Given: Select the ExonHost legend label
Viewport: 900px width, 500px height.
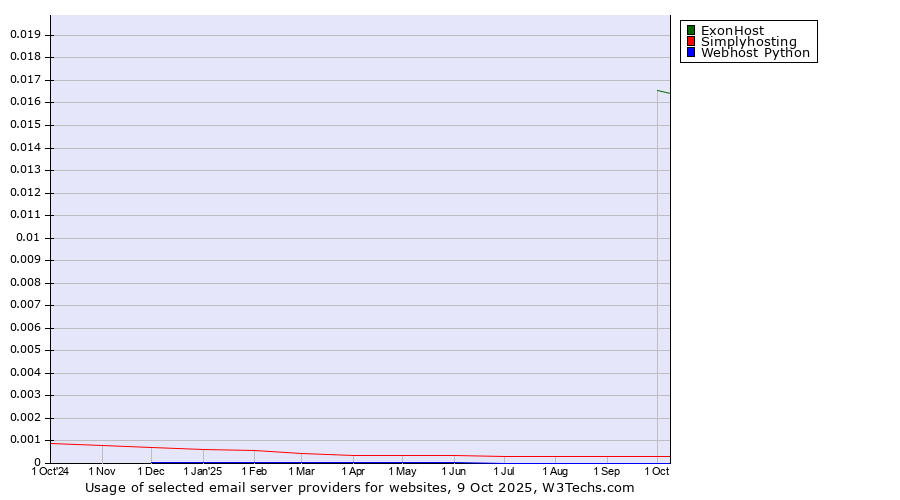Looking at the screenshot, I should 732,30.
